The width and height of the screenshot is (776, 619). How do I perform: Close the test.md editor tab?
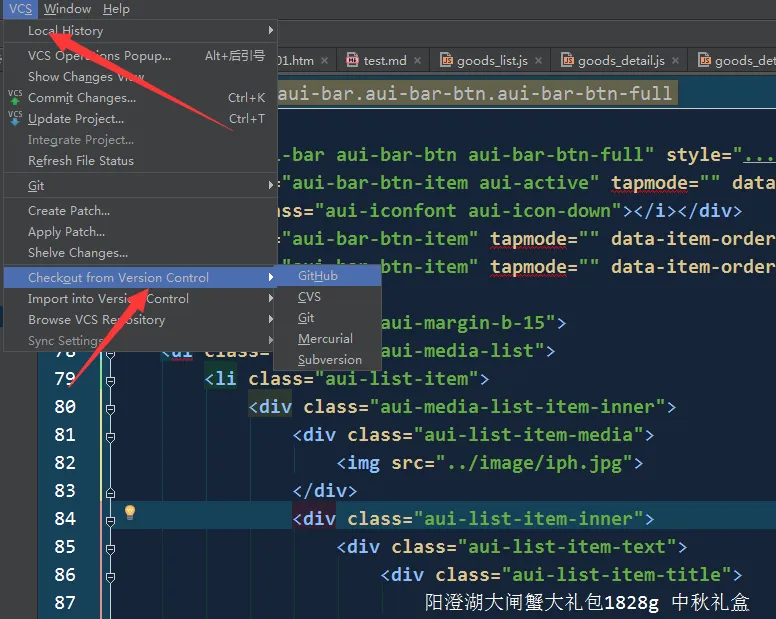pos(418,60)
